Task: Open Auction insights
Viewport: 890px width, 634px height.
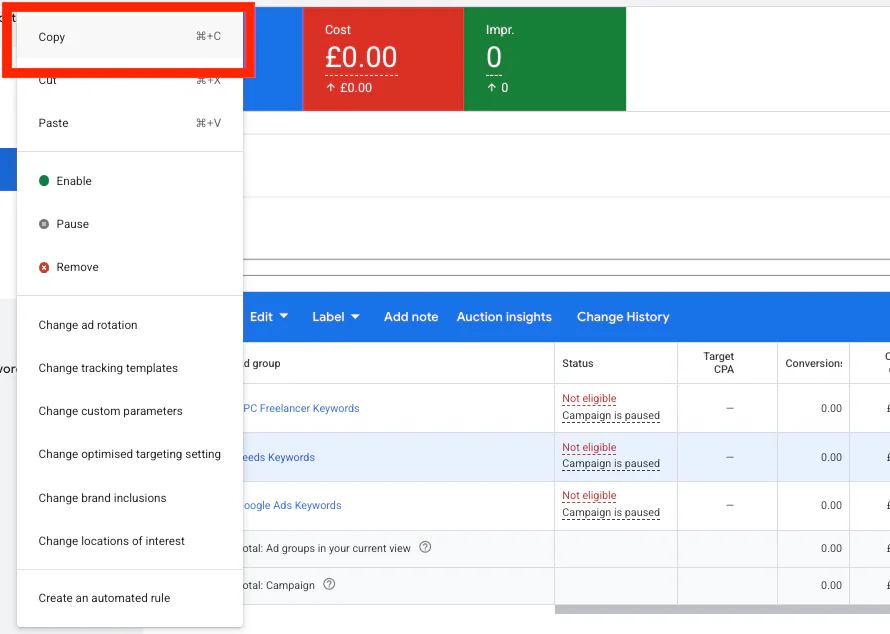Action: (x=504, y=317)
